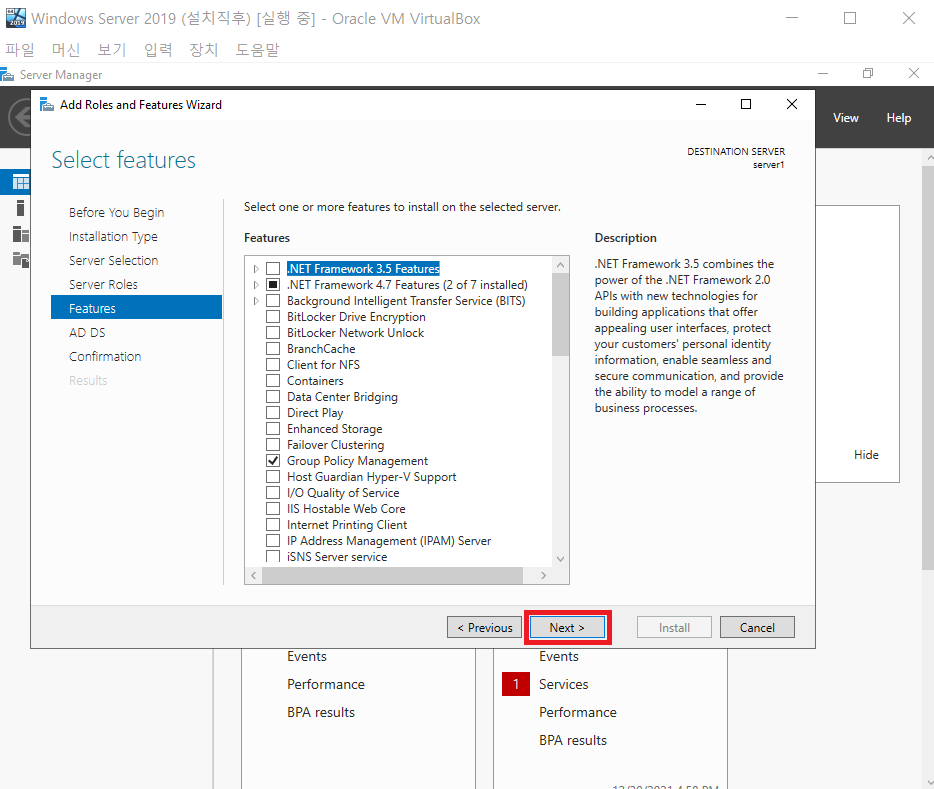934x789 pixels.
Task: Open the 장치 menu in VirtualBox
Action: [204, 49]
